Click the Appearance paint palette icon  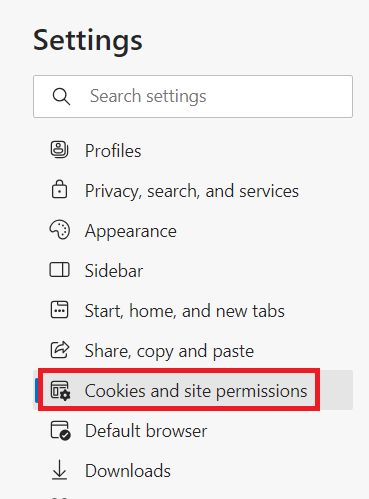60,230
